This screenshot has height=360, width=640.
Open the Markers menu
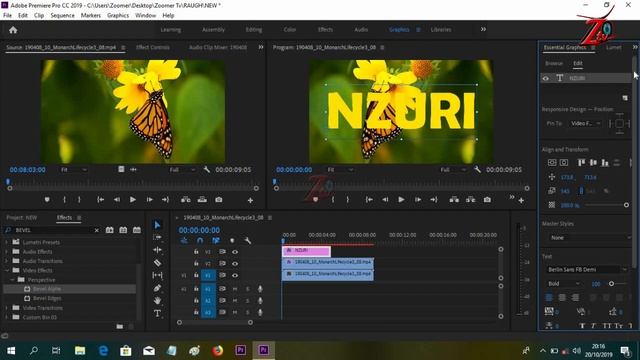coord(91,16)
